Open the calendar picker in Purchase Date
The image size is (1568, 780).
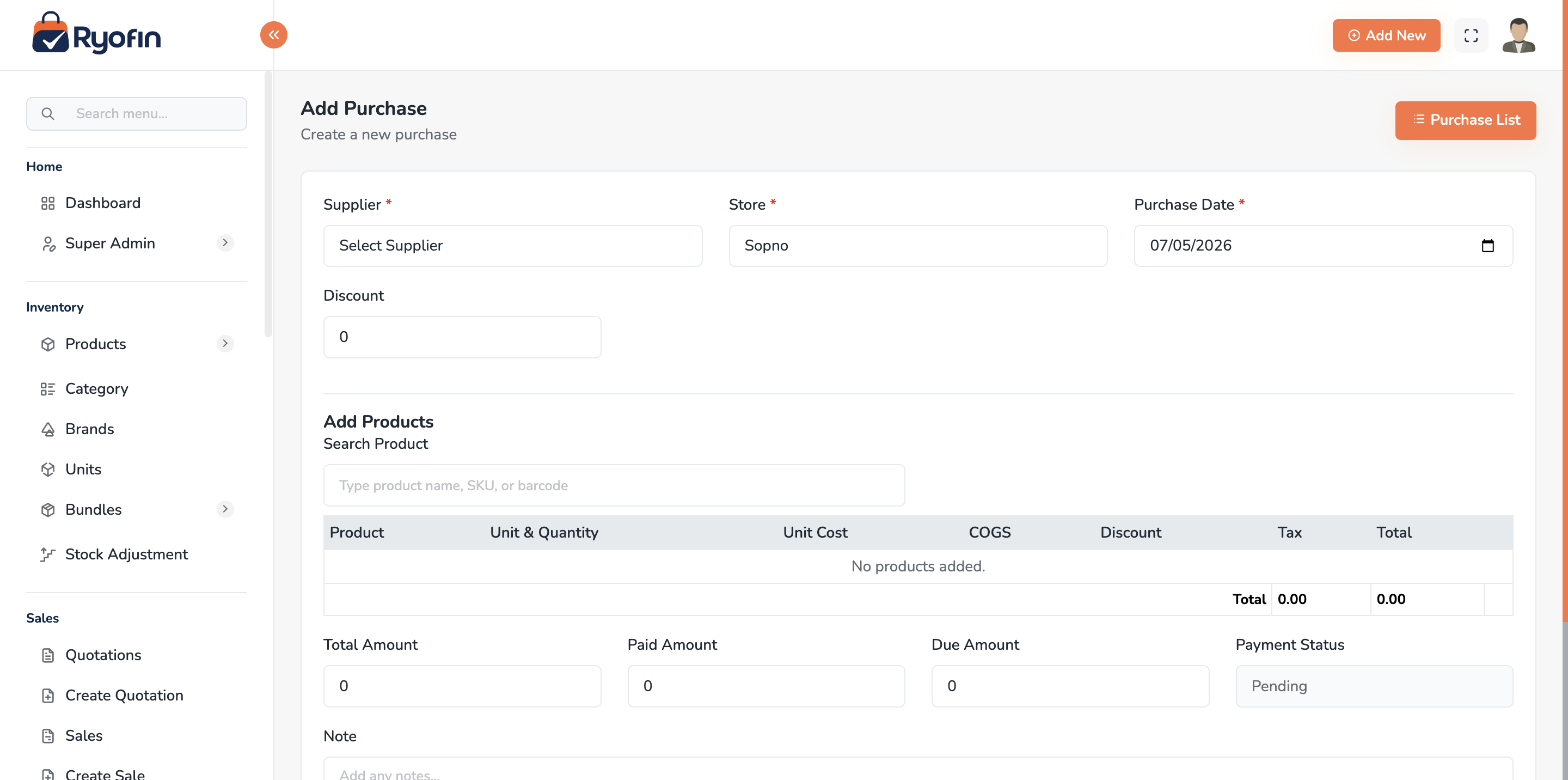coord(1487,246)
